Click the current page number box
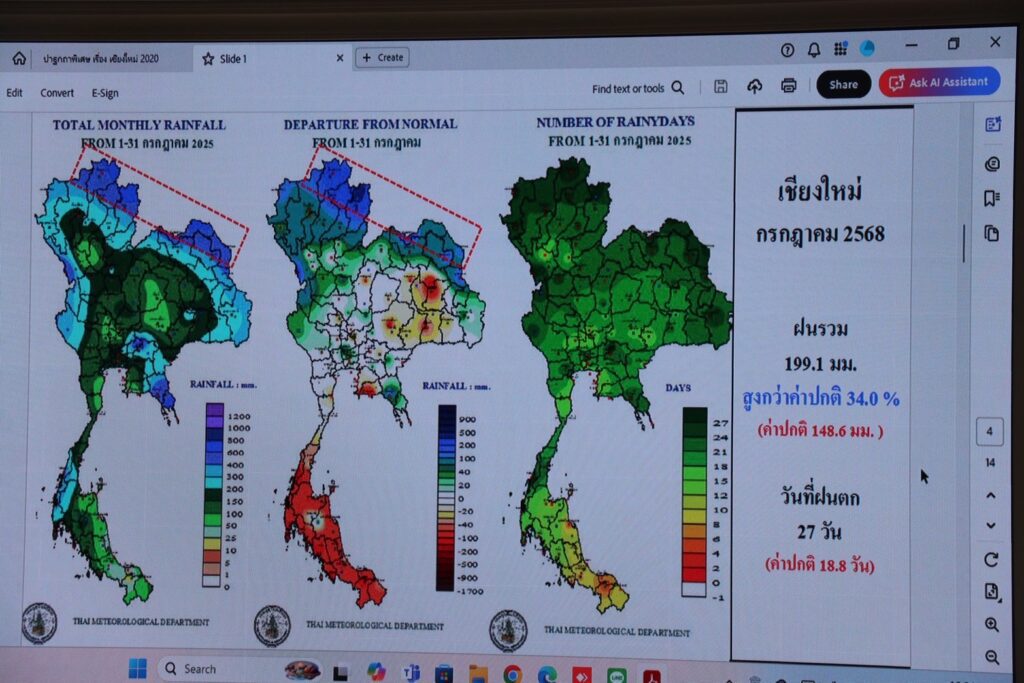This screenshot has height=683, width=1024. [x=990, y=432]
